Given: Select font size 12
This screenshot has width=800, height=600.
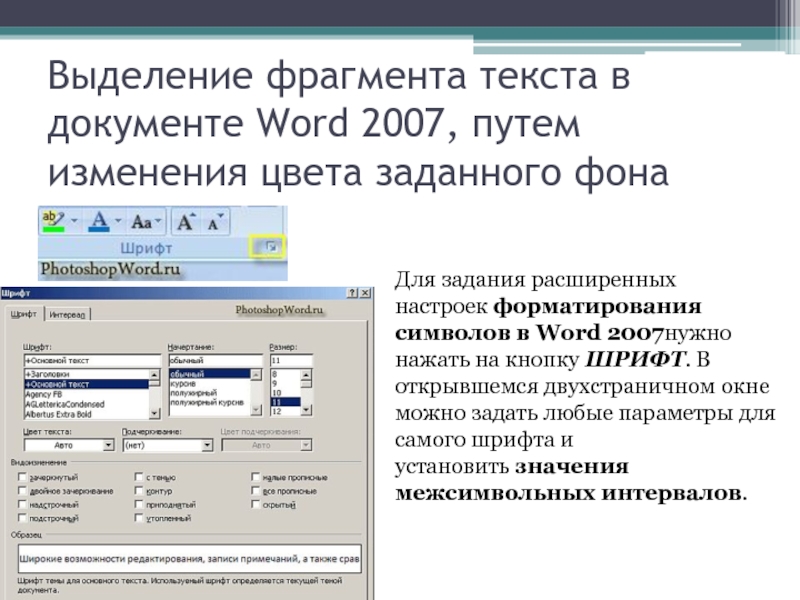Looking at the screenshot, I should click(285, 411).
